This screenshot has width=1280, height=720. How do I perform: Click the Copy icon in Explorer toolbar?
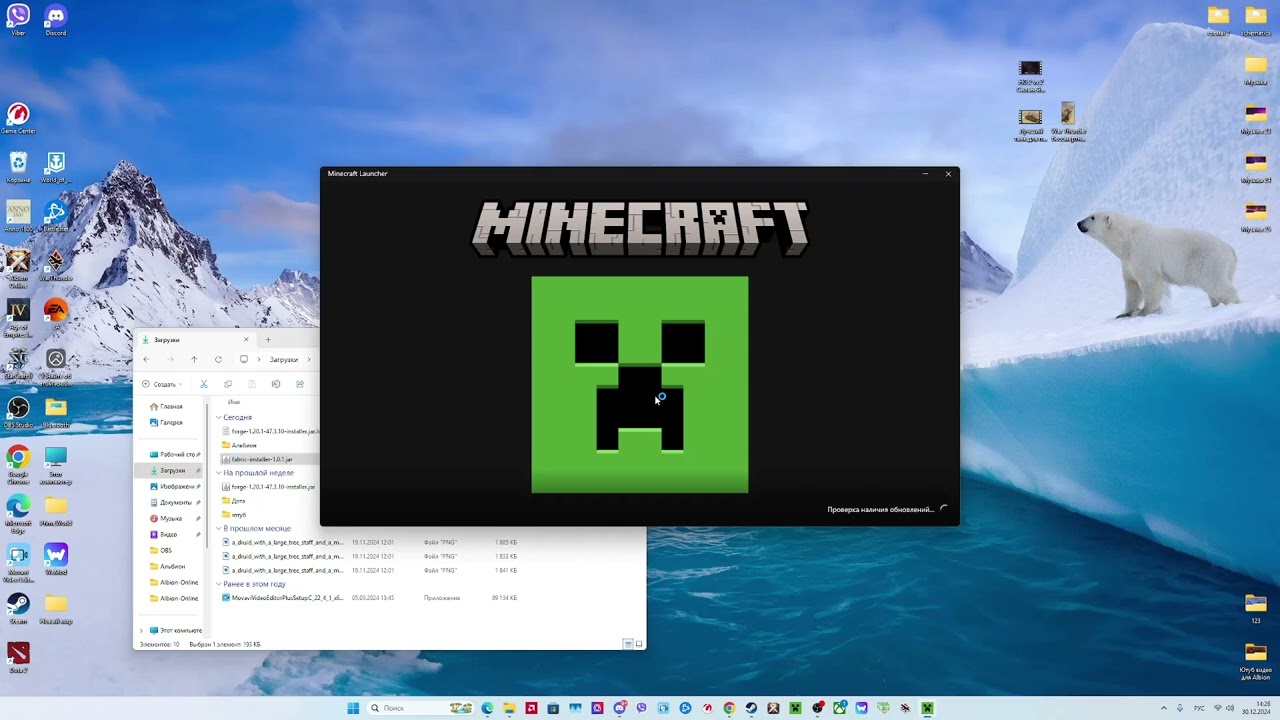[x=228, y=384]
